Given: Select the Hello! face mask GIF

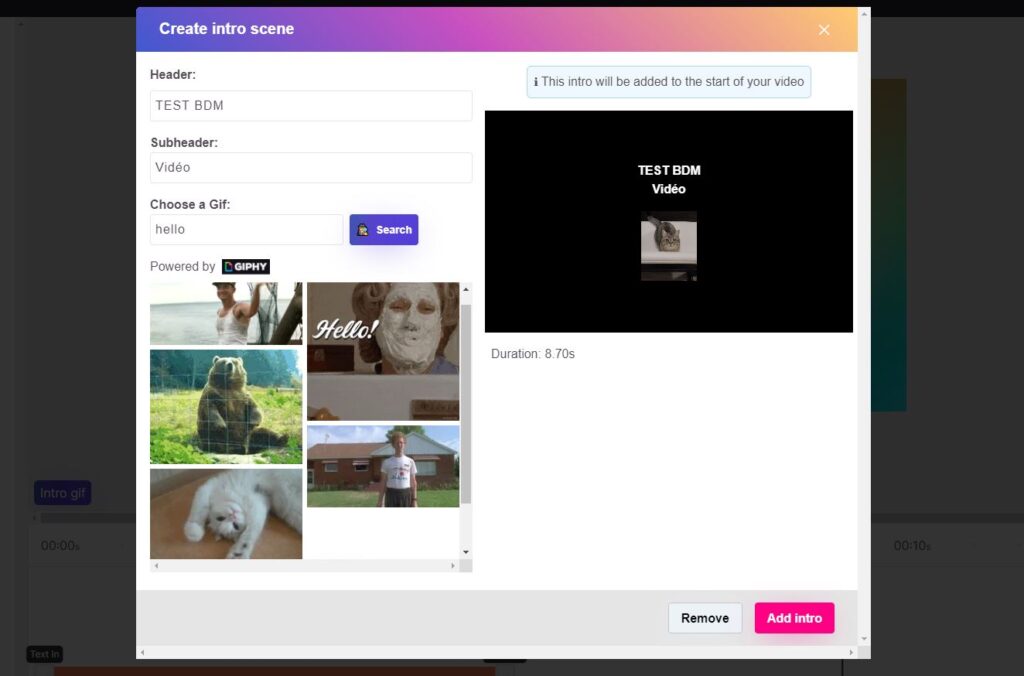Looking at the screenshot, I should click(x=383, y=350).
